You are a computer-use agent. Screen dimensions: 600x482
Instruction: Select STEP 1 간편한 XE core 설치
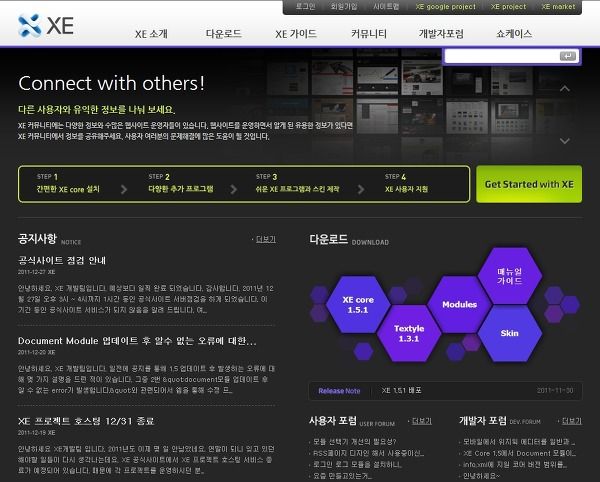point(68,183)
